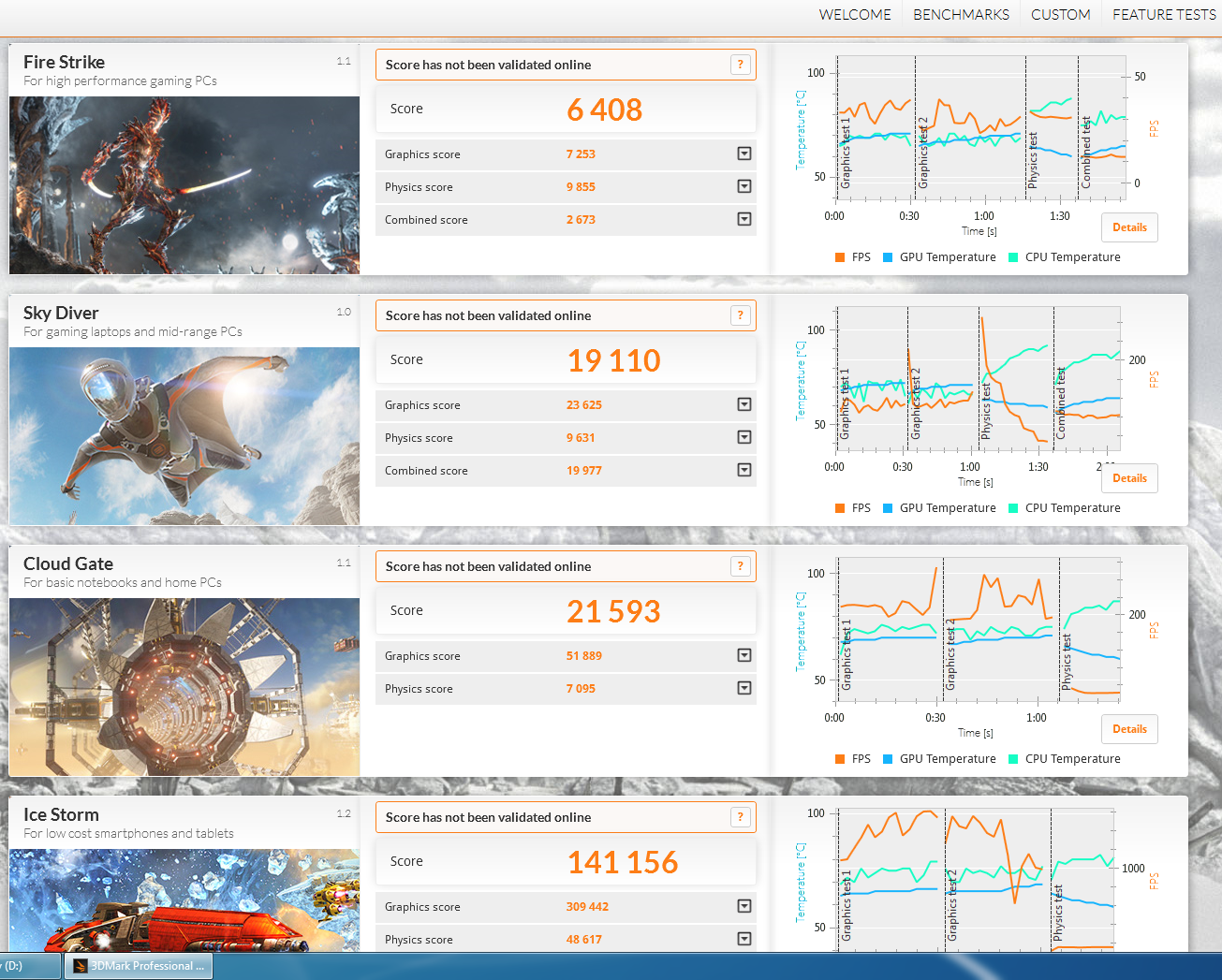Click Fire Strike score 6 408
Image resolution: width=1222 pixels, height=980 pixels.
(604, 110)
